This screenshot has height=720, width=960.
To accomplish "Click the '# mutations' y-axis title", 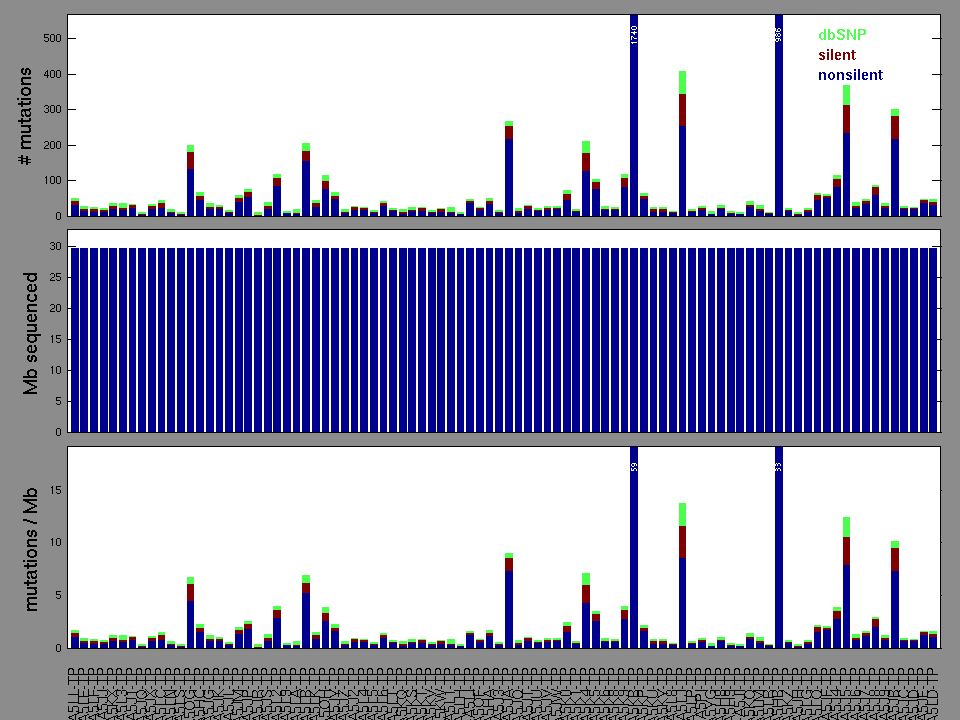I will point(27,116).
